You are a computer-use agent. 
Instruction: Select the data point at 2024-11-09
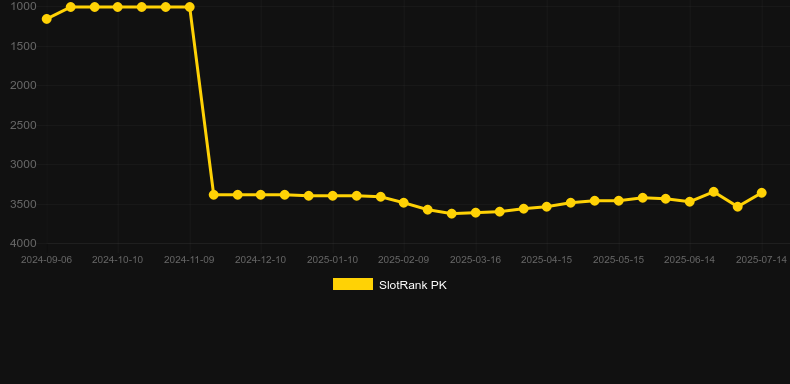(190, 7)
